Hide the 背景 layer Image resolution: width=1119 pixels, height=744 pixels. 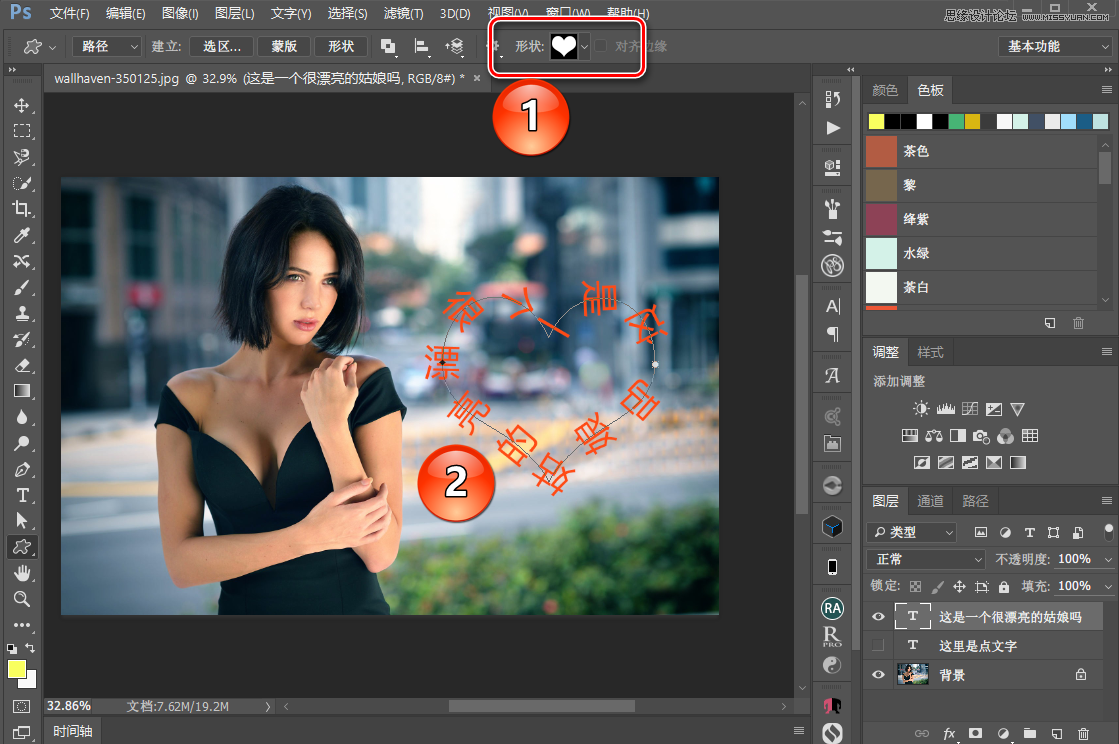coord(878,674)
